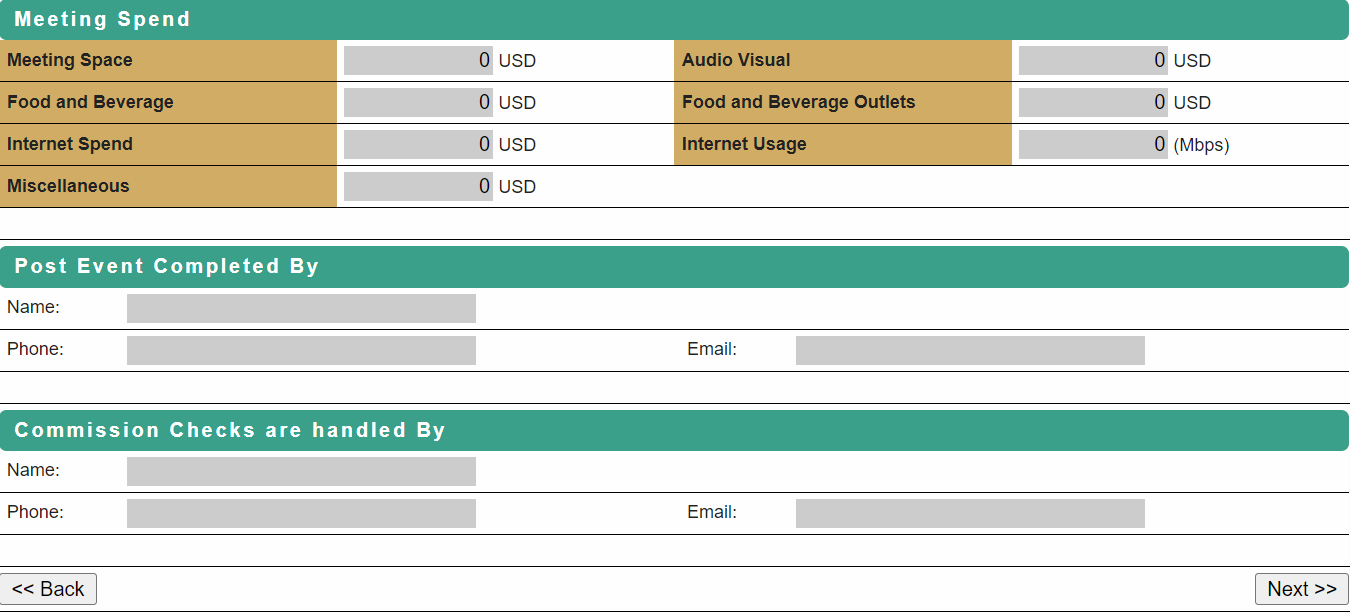Click Name field under Post Event Completed By
The height and width of the screenshot is (612, 1350).
301,308
